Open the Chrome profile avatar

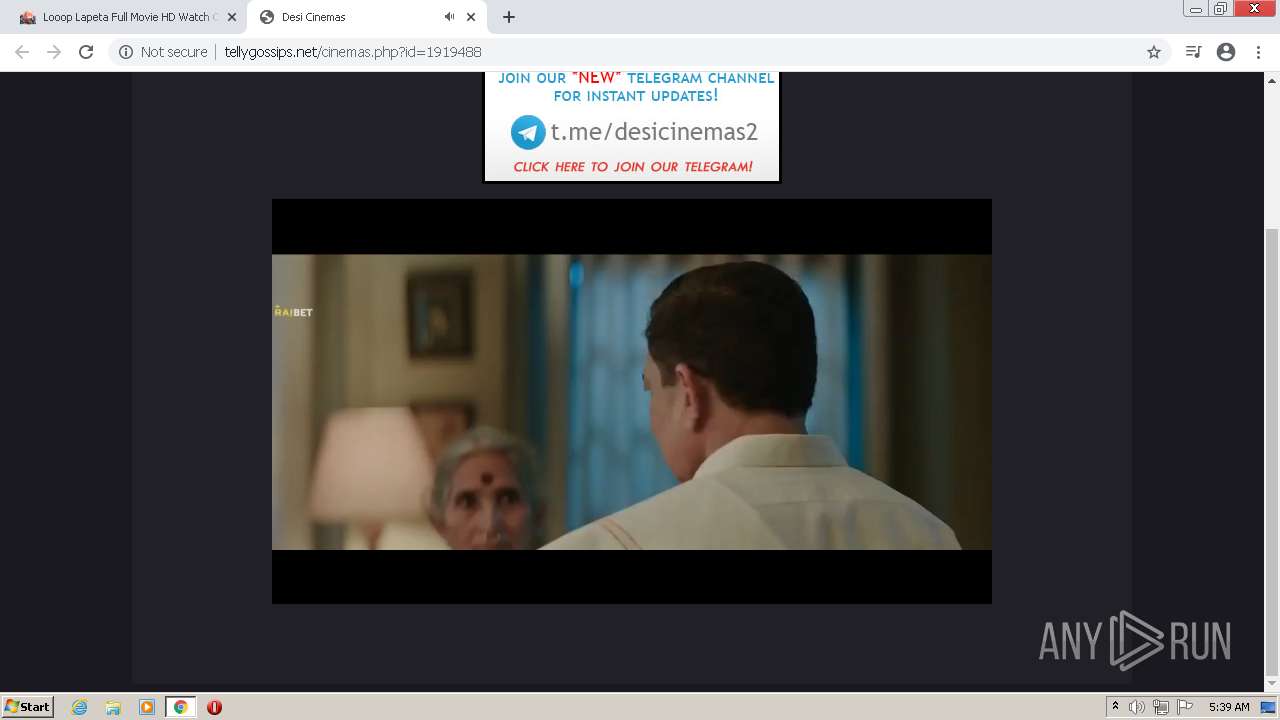click(1226, 52)
